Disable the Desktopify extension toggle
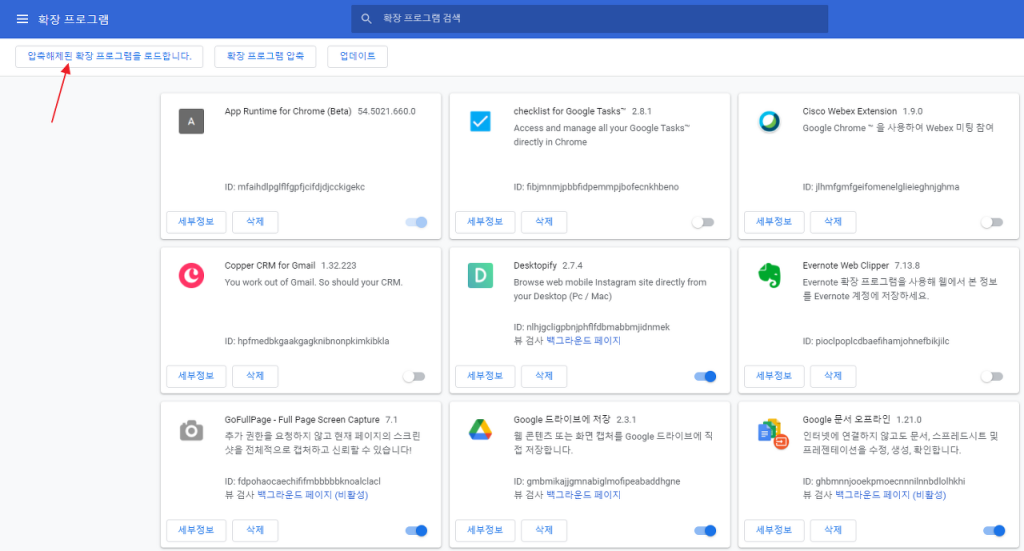1024x551 pixels. point(705,376)
